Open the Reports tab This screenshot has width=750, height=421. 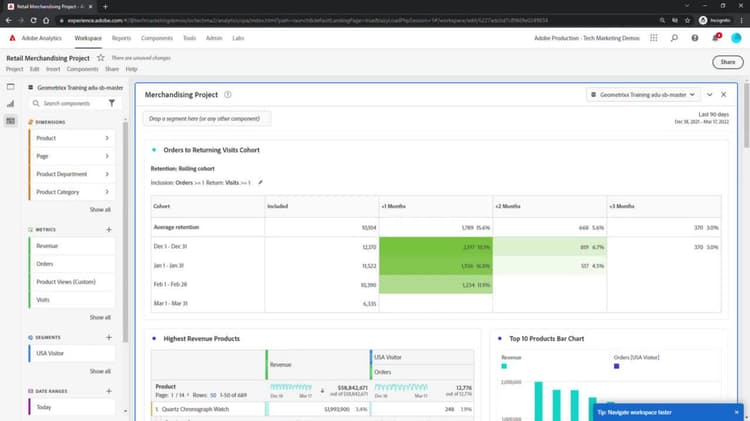point(121,38)
